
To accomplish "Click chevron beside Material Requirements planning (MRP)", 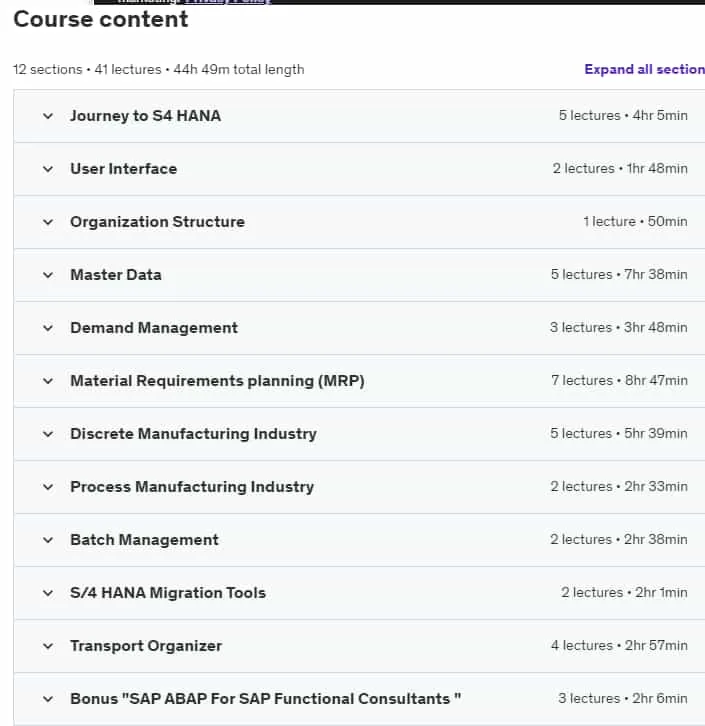I will click(x=48, y=381).
